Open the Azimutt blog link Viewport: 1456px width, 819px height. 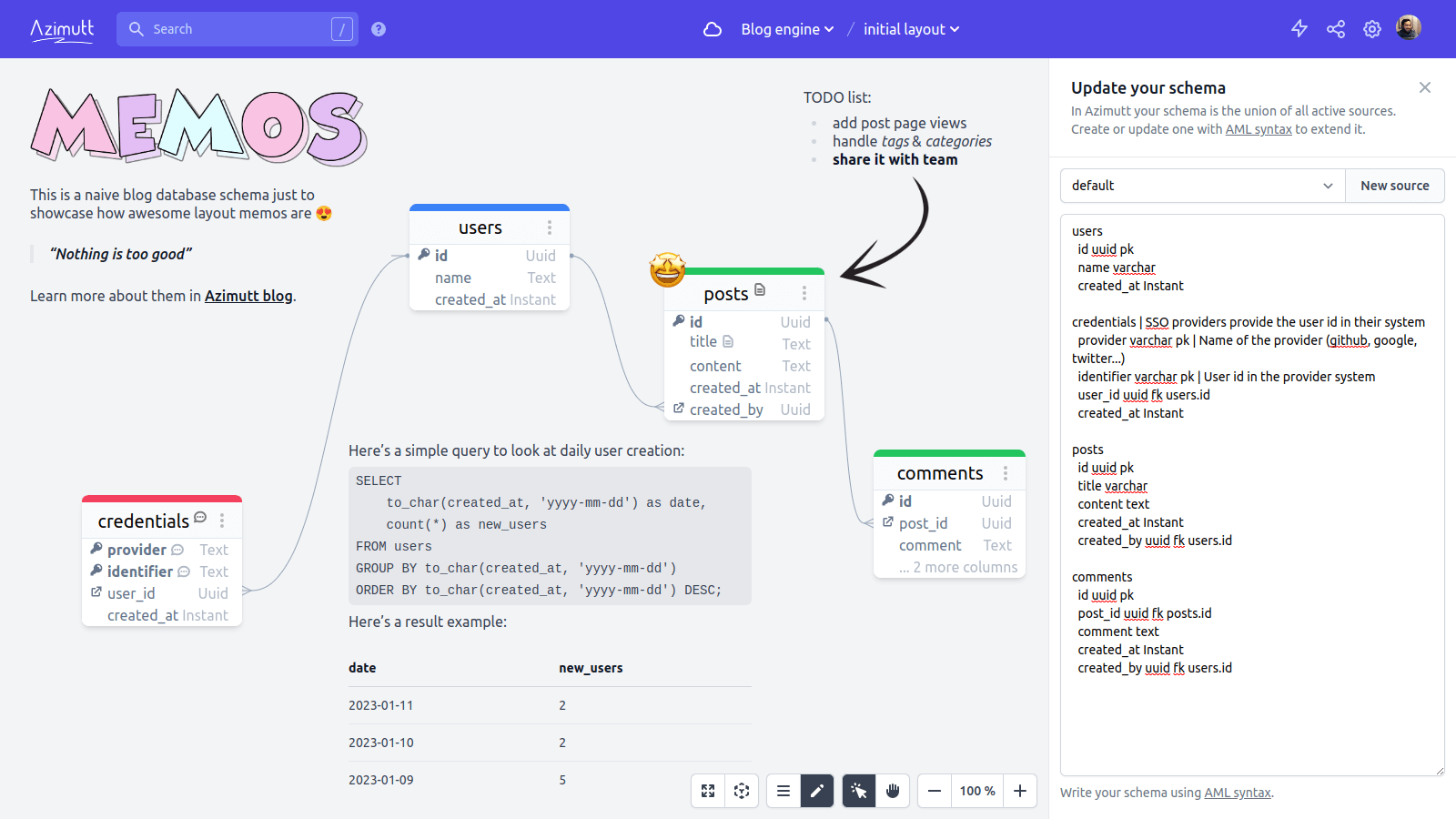coord(248,296)
